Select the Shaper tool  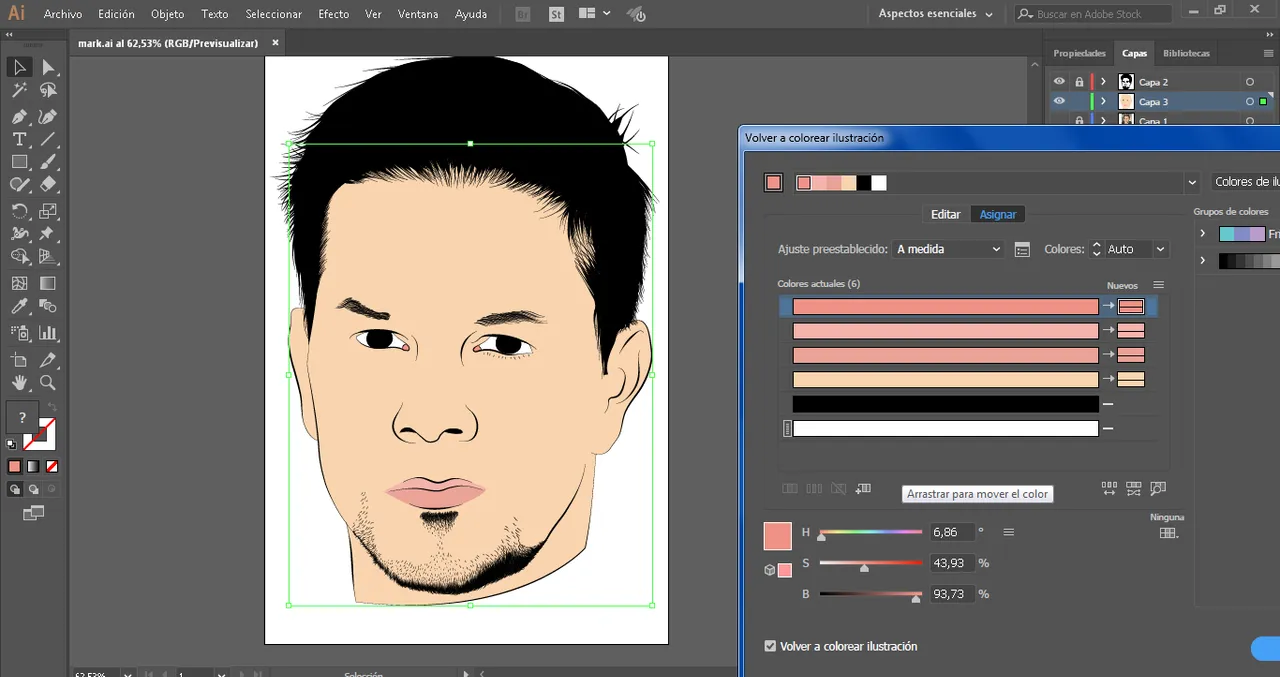click(x=19, y=185)
